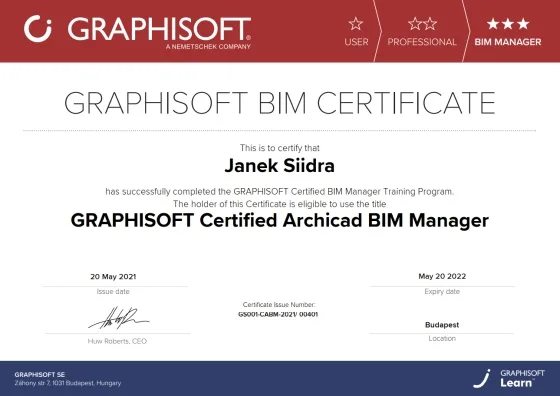560x396 pixels.
Task: Click 'GRAPHISOFT Certified Archicad BIM Manager' title
Action: point(280,220)
